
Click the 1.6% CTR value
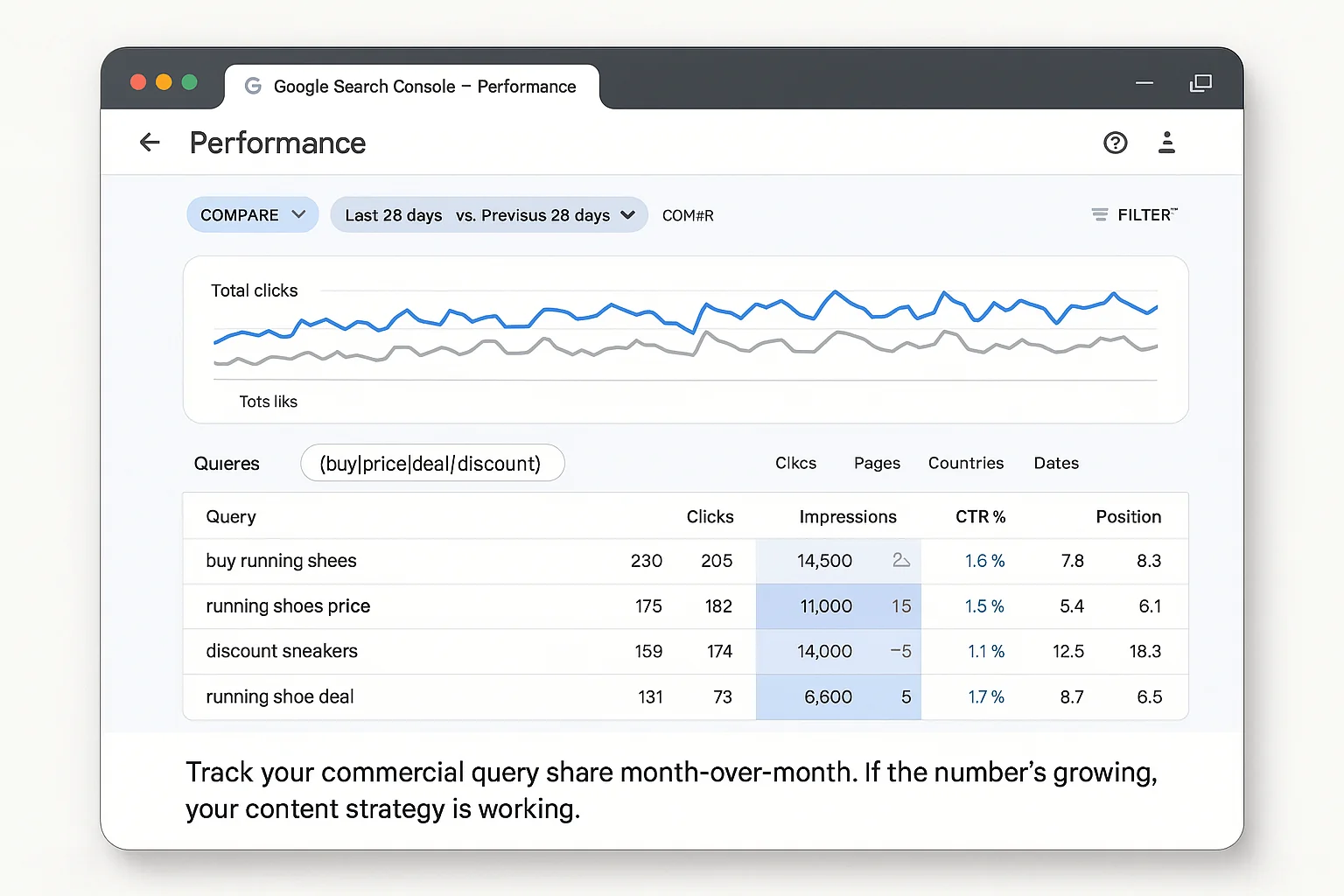pyautogui.click(x=984, y=561)
